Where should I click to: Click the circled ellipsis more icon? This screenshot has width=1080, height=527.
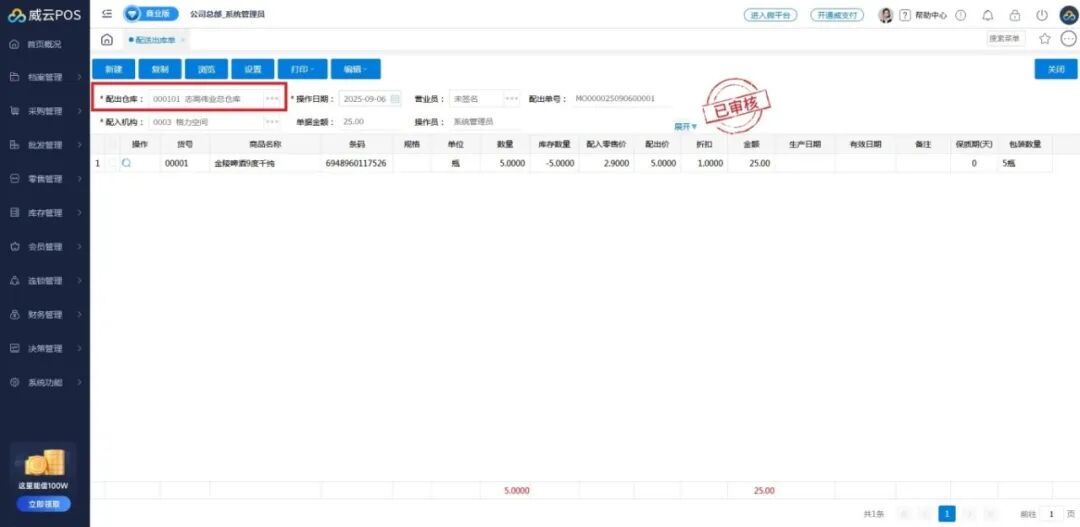1068,39
